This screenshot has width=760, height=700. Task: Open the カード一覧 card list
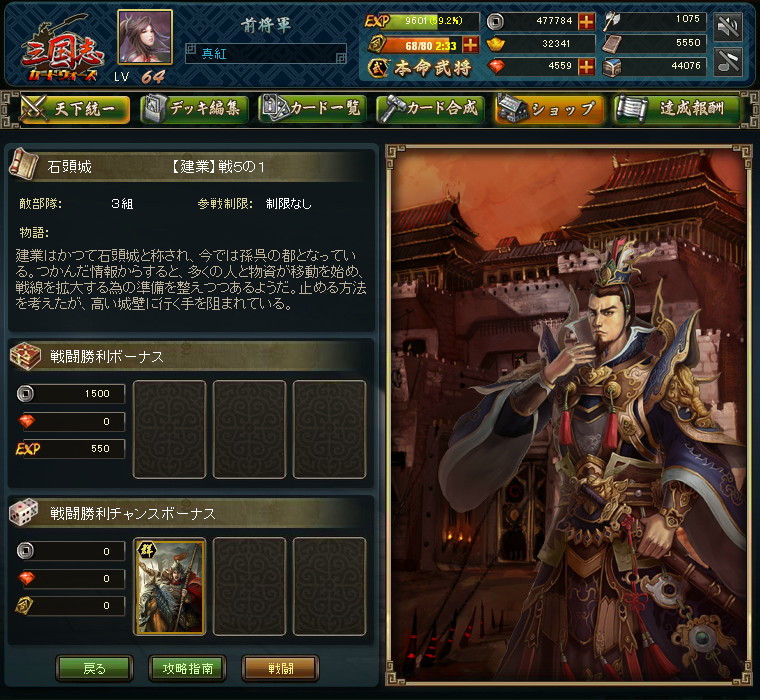click(312, 109)
